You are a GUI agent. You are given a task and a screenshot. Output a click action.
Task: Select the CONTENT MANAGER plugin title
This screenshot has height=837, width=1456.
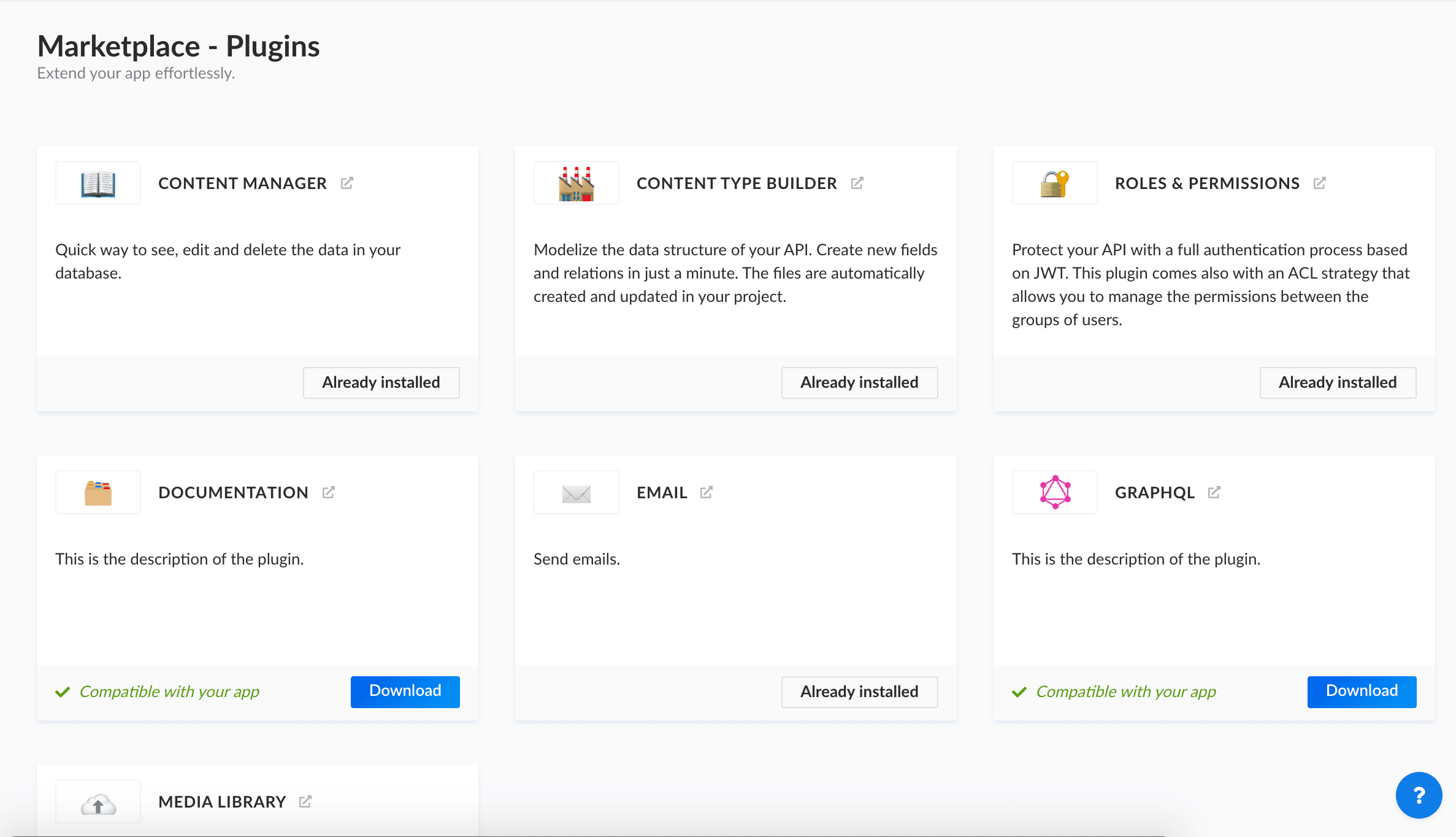pos(242,183)
